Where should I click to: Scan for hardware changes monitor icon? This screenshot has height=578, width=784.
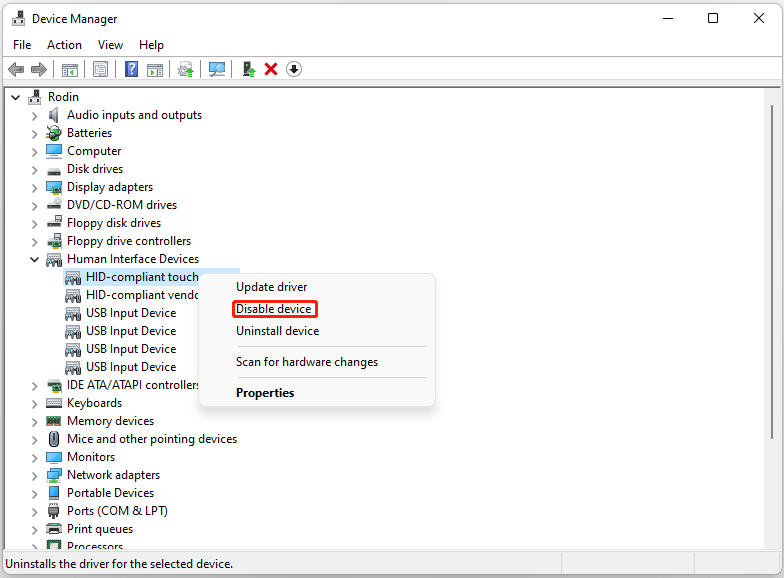click(x=217, y=69)
